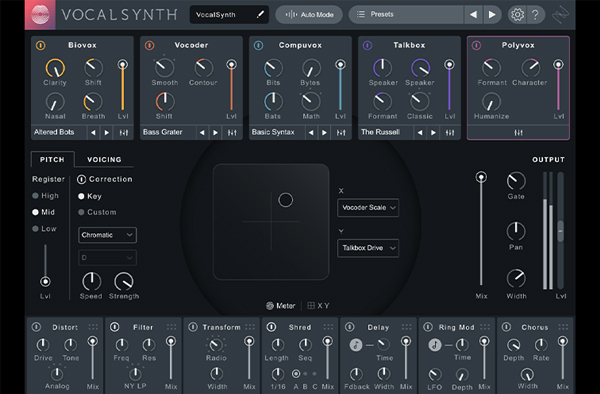Open Vocoder advanced settings sliders icon
Image resolution: width=600 pixels, height=394 pixels.
tap(232, 132)
